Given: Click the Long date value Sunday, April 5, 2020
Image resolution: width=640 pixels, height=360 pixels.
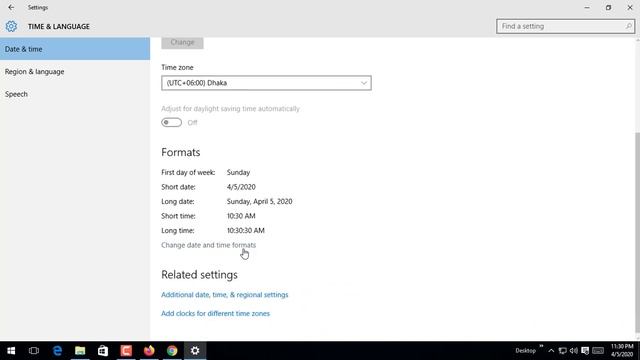Looking at the screenshot, I should coord(260,201).
